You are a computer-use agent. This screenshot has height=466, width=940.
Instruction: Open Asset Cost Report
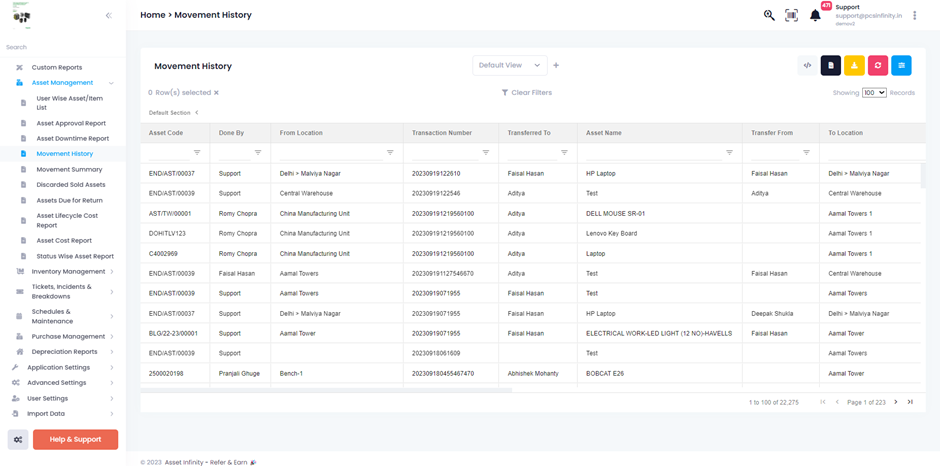[x=64, y=240]
